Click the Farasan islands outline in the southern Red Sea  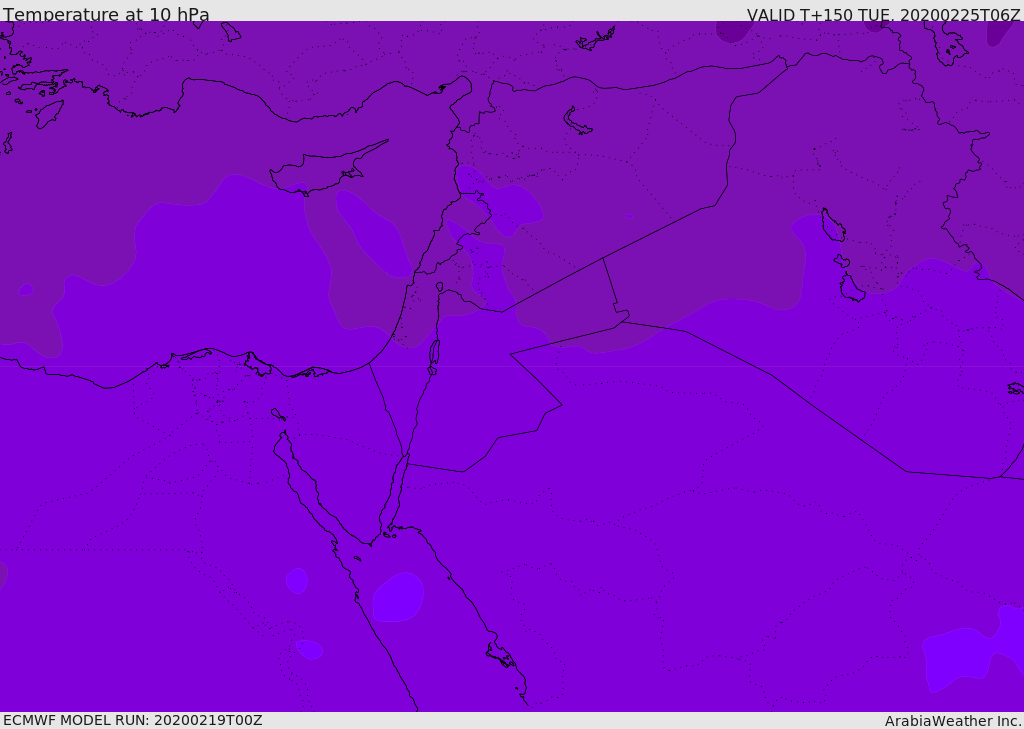point(500,655)
